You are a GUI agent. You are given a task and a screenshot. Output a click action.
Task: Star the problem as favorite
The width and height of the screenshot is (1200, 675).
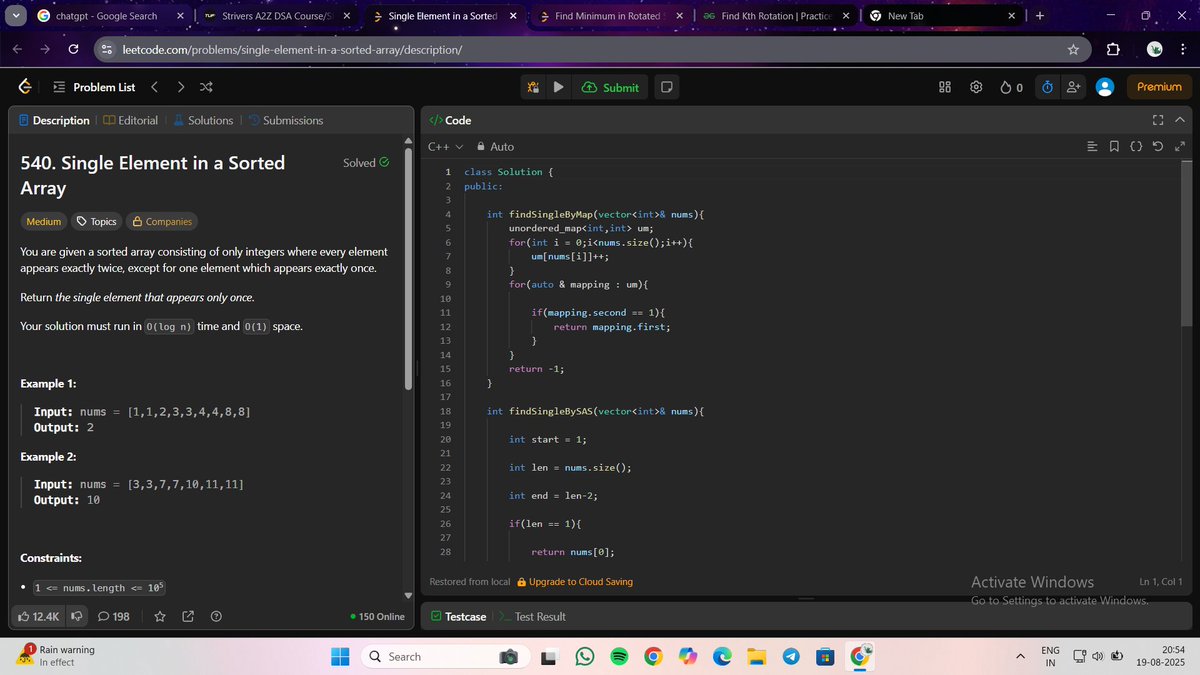[x=160, y=616]
